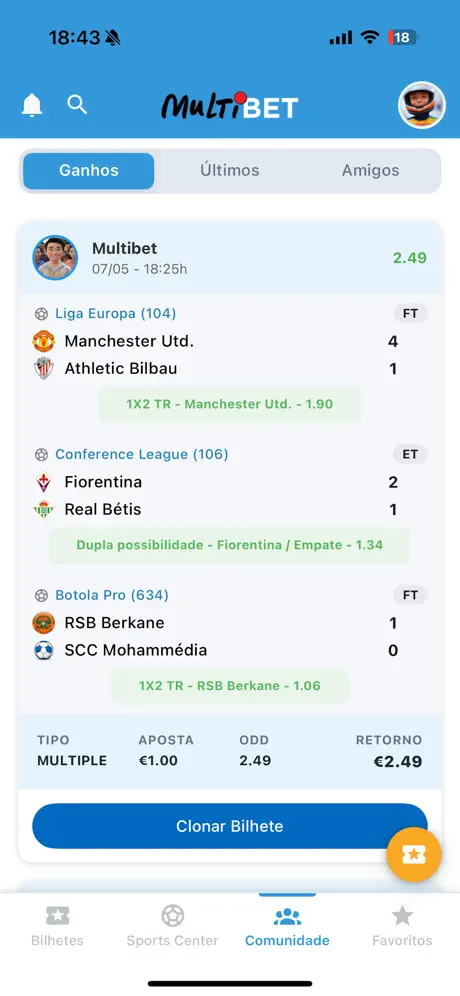Tap the RSB Berkane club crest
The height and width of the screenshot is (996, 460).
click(44, 623)
